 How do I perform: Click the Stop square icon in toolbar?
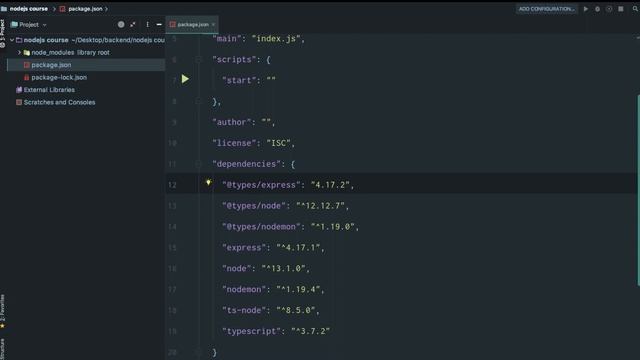click(x=620, y=9)
